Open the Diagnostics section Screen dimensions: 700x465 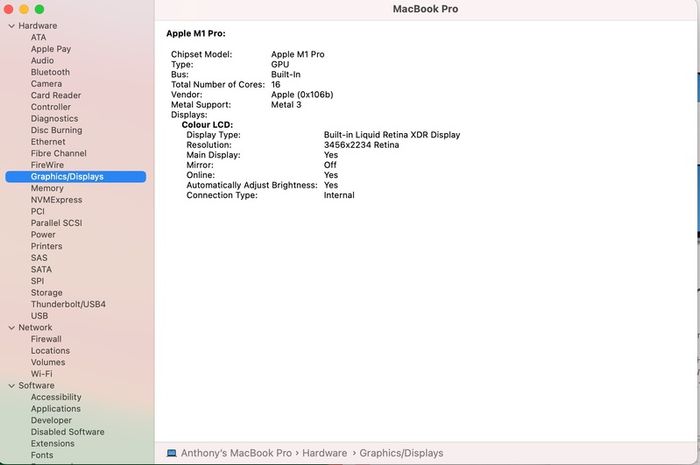coord(54,119)
